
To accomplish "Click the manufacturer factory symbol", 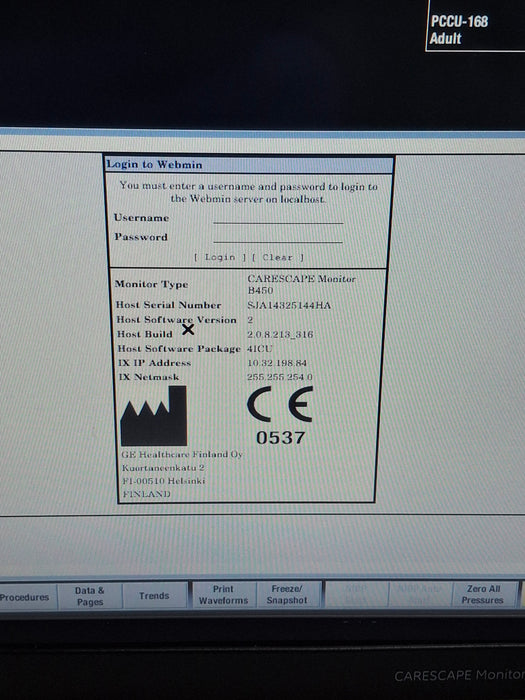I will 154,416.
